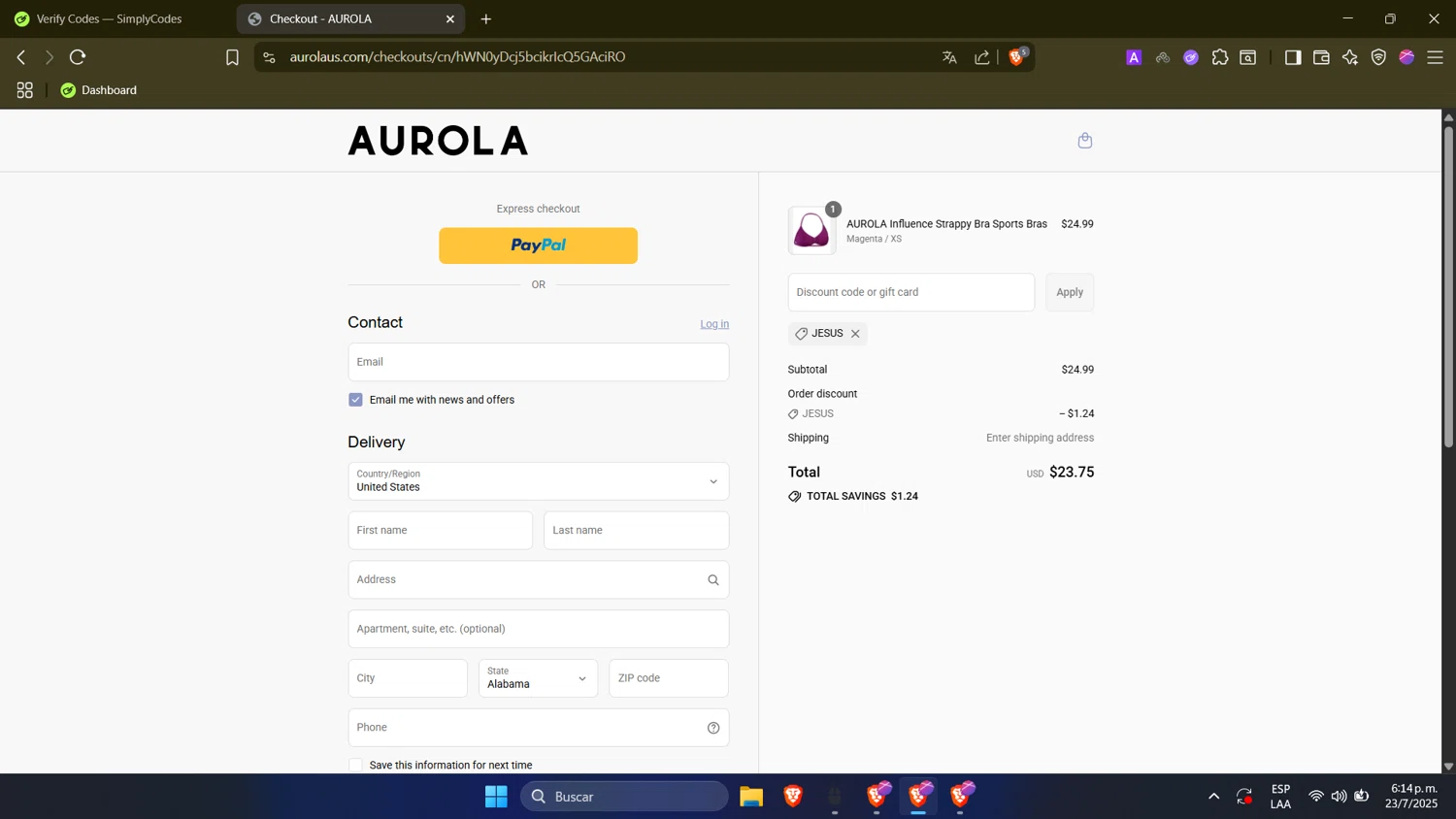Pay with the PayPal express button

point(539,246)
